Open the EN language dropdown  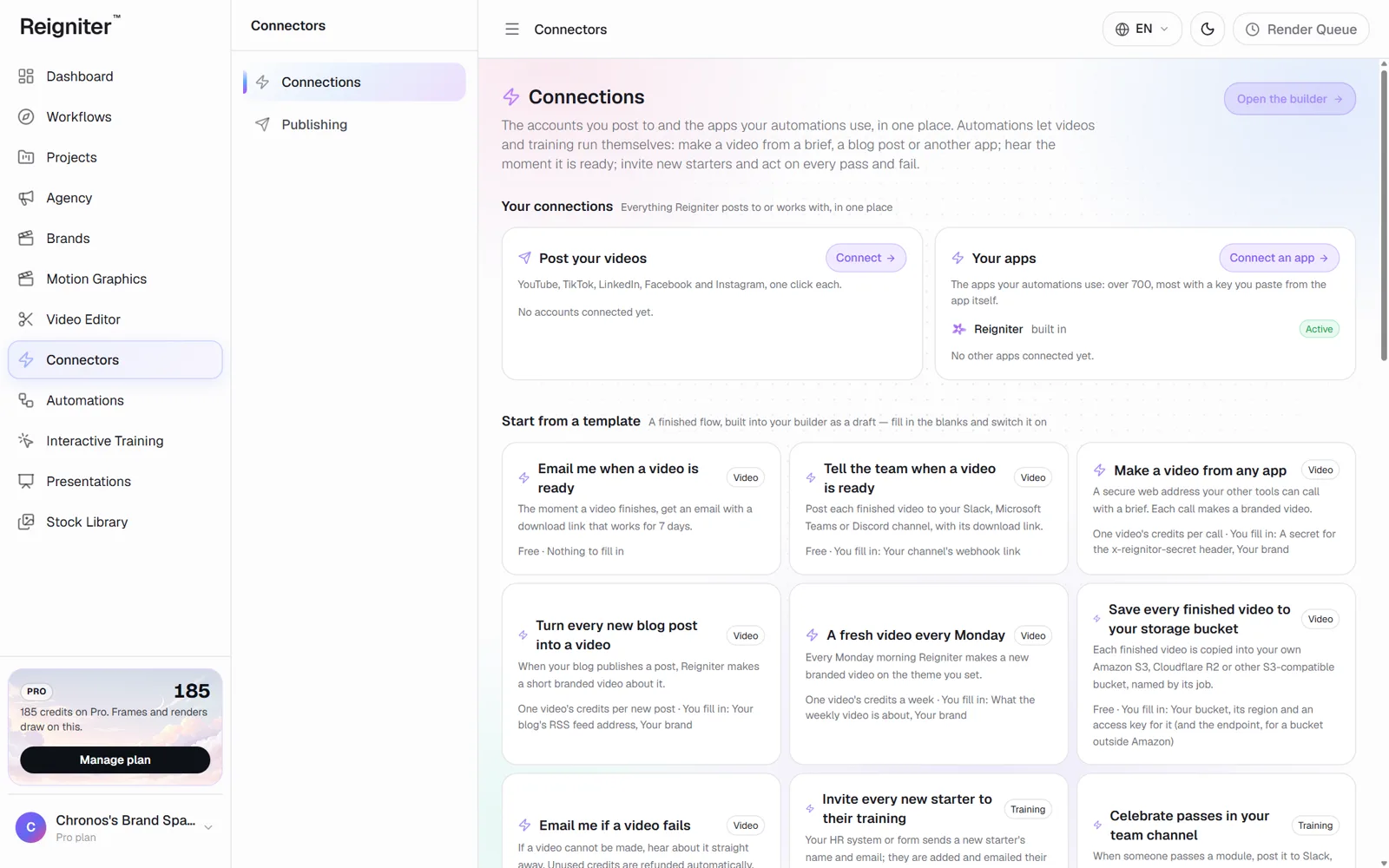pyautogui.click(x=1142, y=30)
